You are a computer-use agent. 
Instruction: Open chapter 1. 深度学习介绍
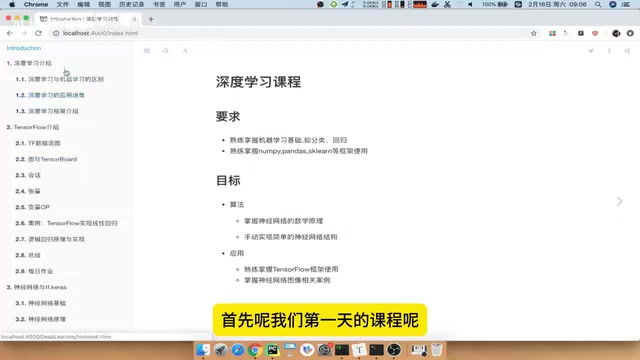pos(29,63)
